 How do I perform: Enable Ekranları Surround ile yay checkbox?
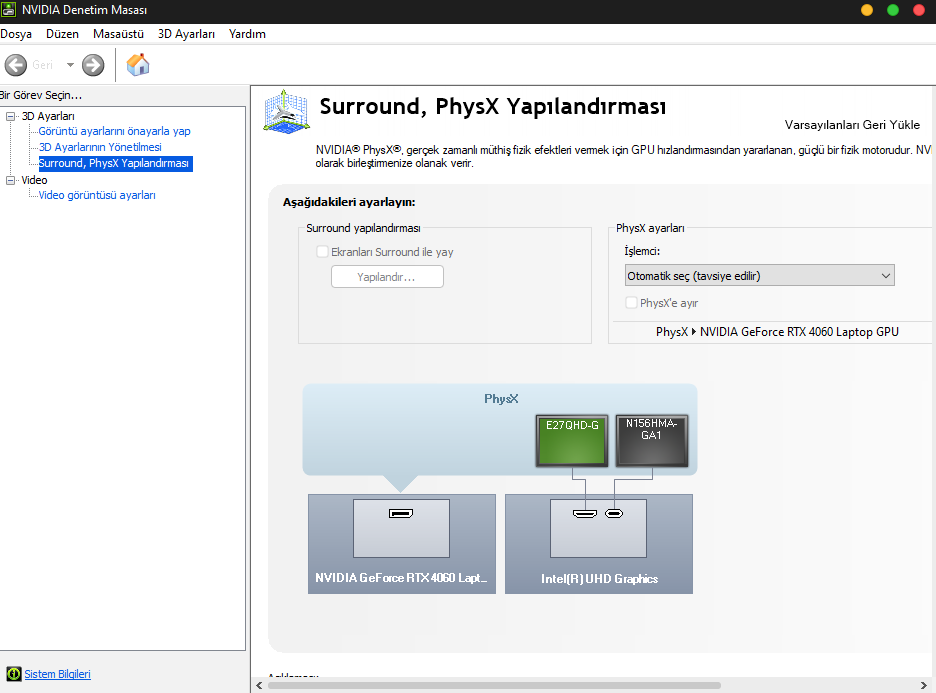pyautogui.click(x=322, y=252)
